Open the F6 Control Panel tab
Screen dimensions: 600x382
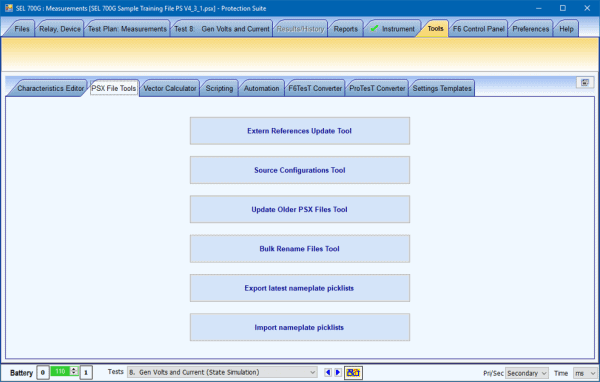point(478,29)
